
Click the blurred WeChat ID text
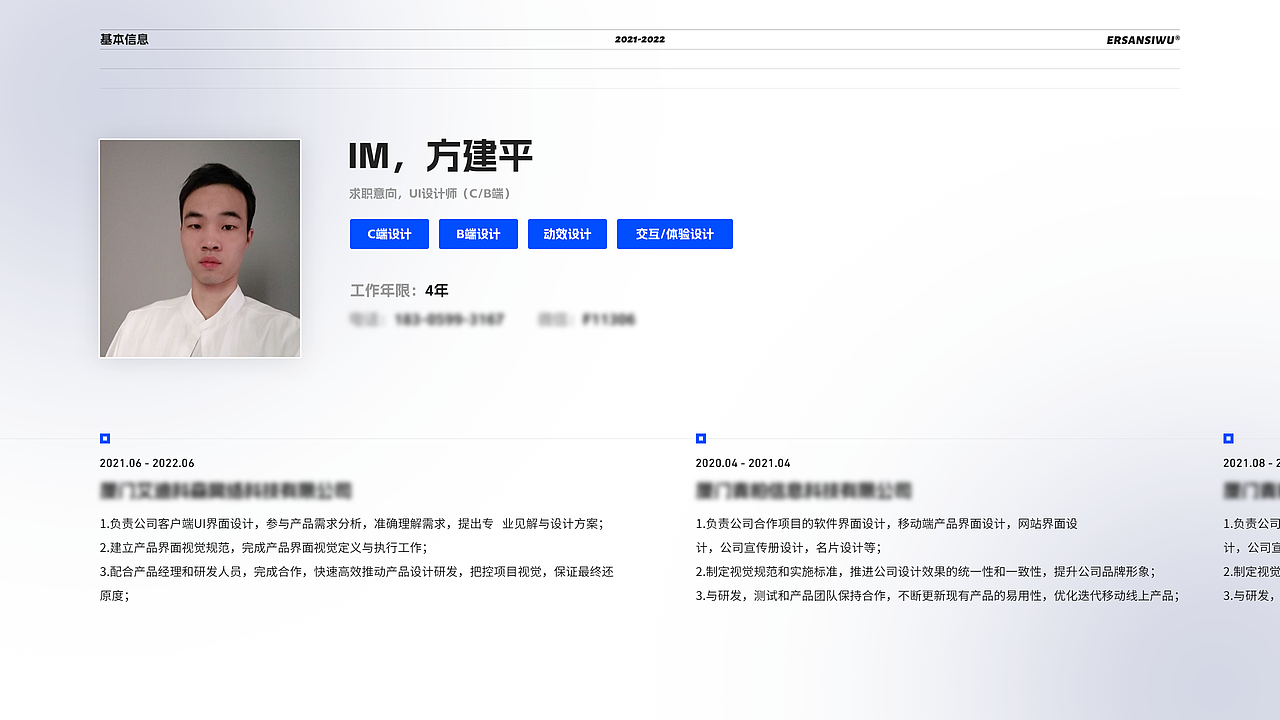586,319
